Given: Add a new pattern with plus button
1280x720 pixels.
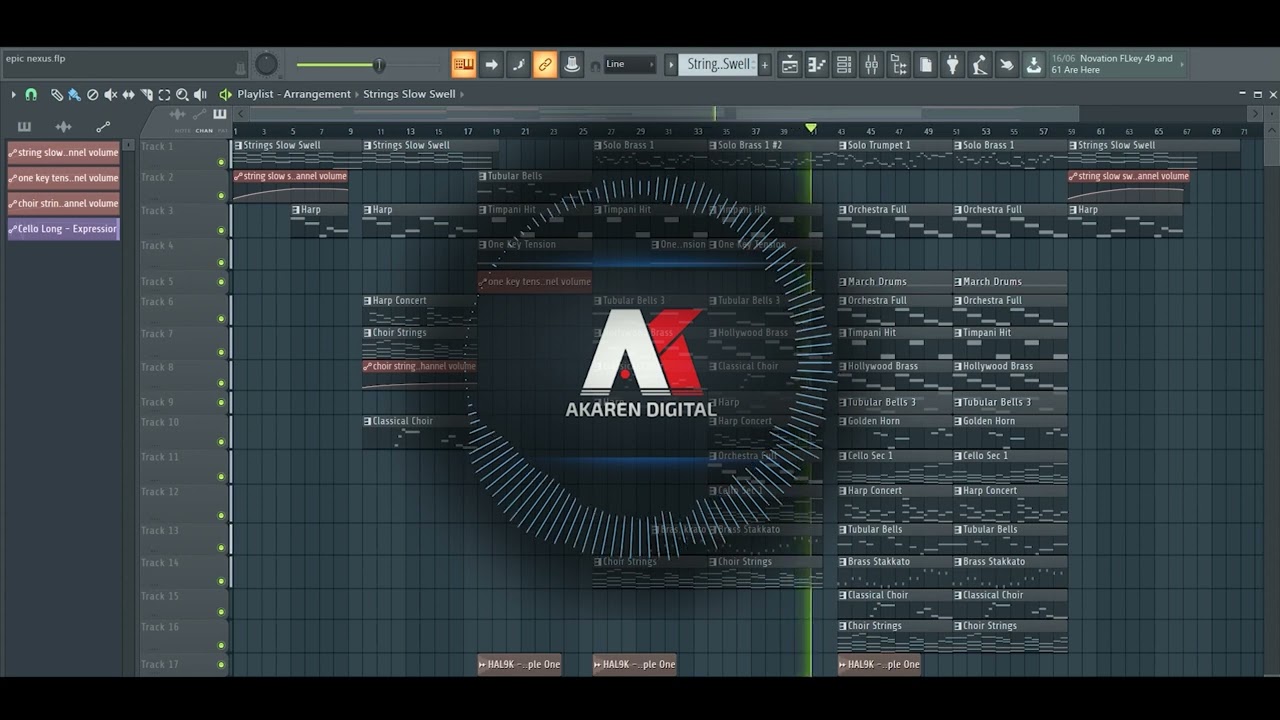Looking at the screenshot, I should [x=765, y=65].
